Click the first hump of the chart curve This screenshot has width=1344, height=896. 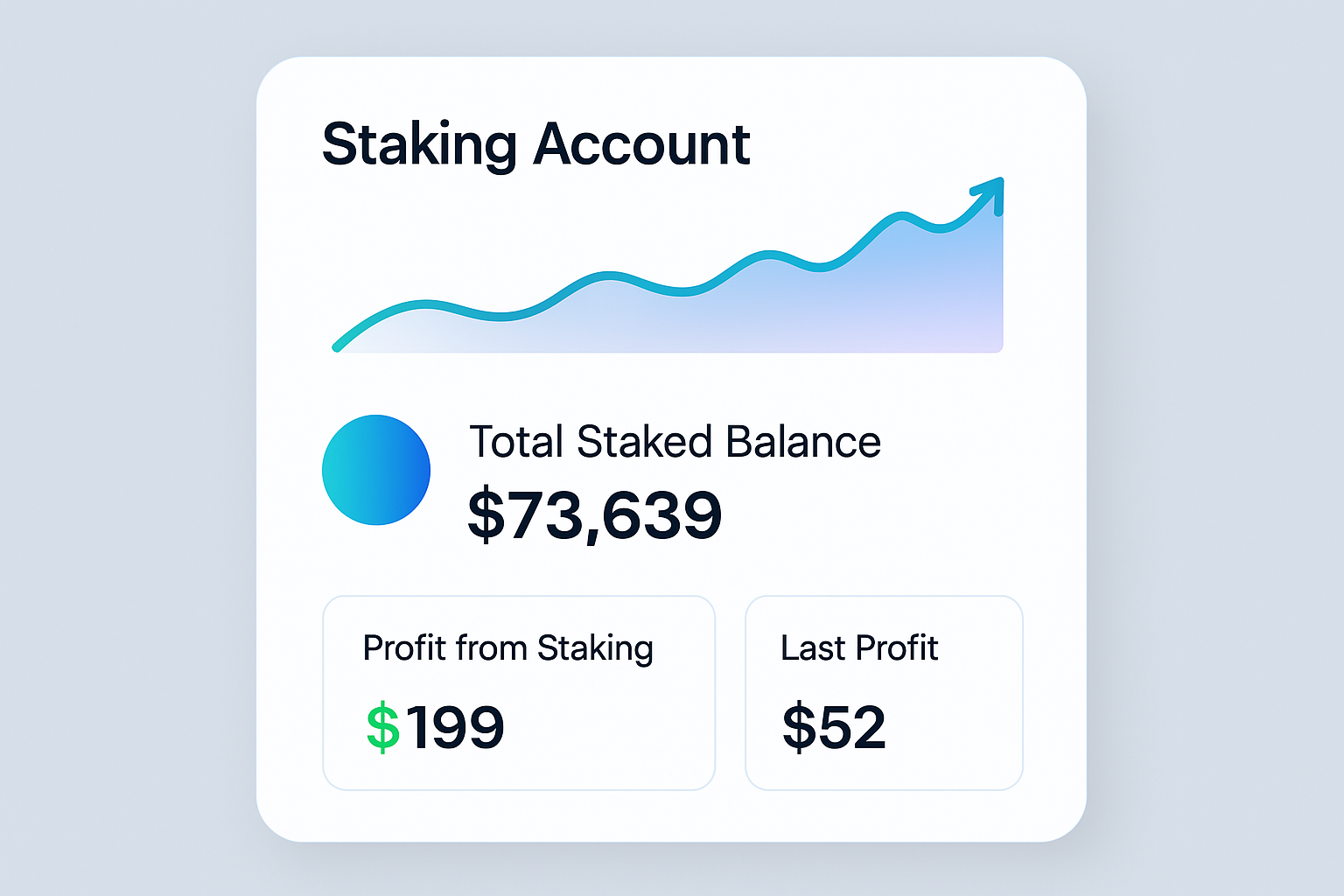[x=424, y=304]
